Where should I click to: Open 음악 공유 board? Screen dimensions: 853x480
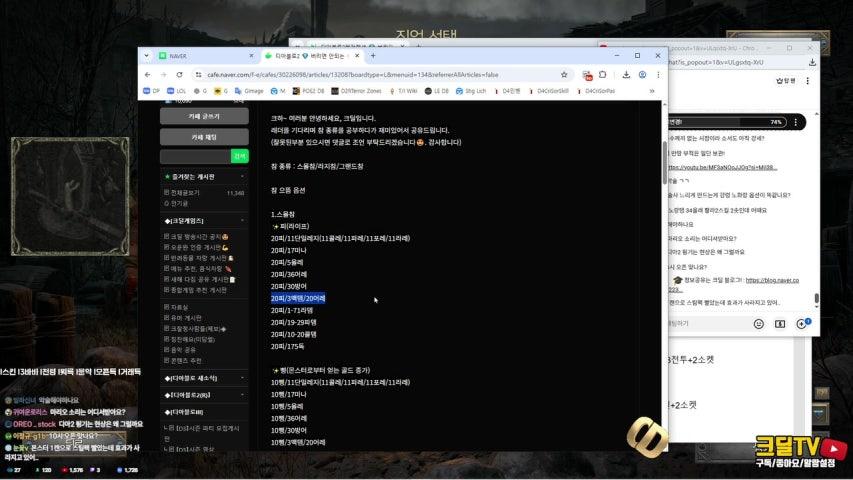(x=180, y=350)
